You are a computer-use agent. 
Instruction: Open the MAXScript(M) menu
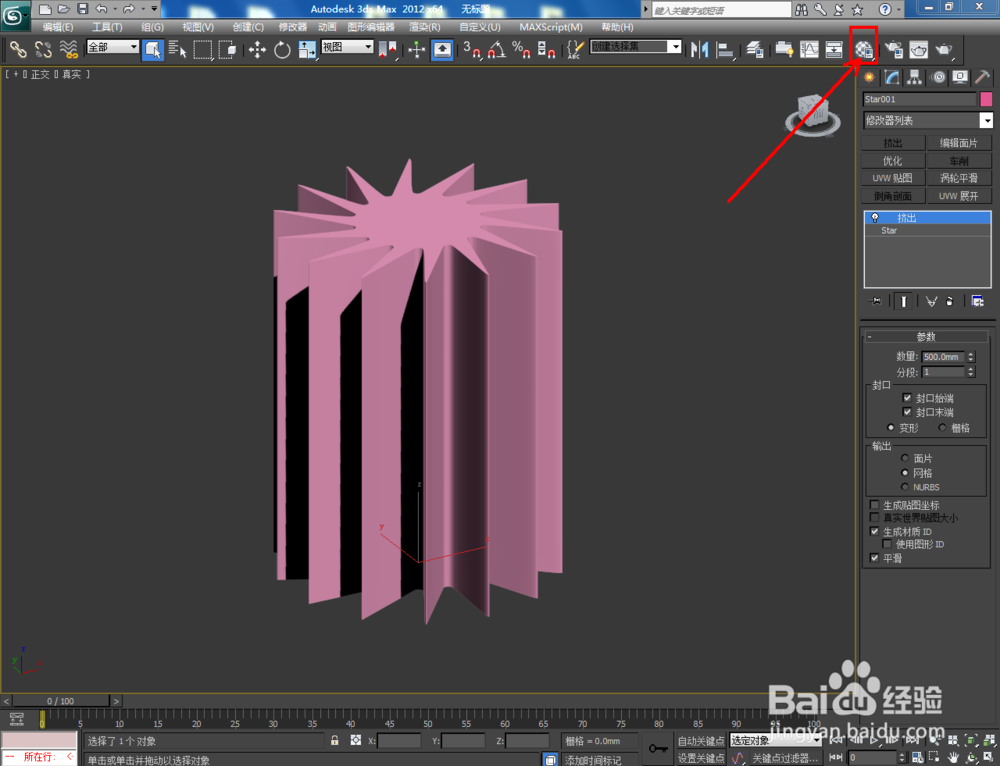(x=551, y=27)
